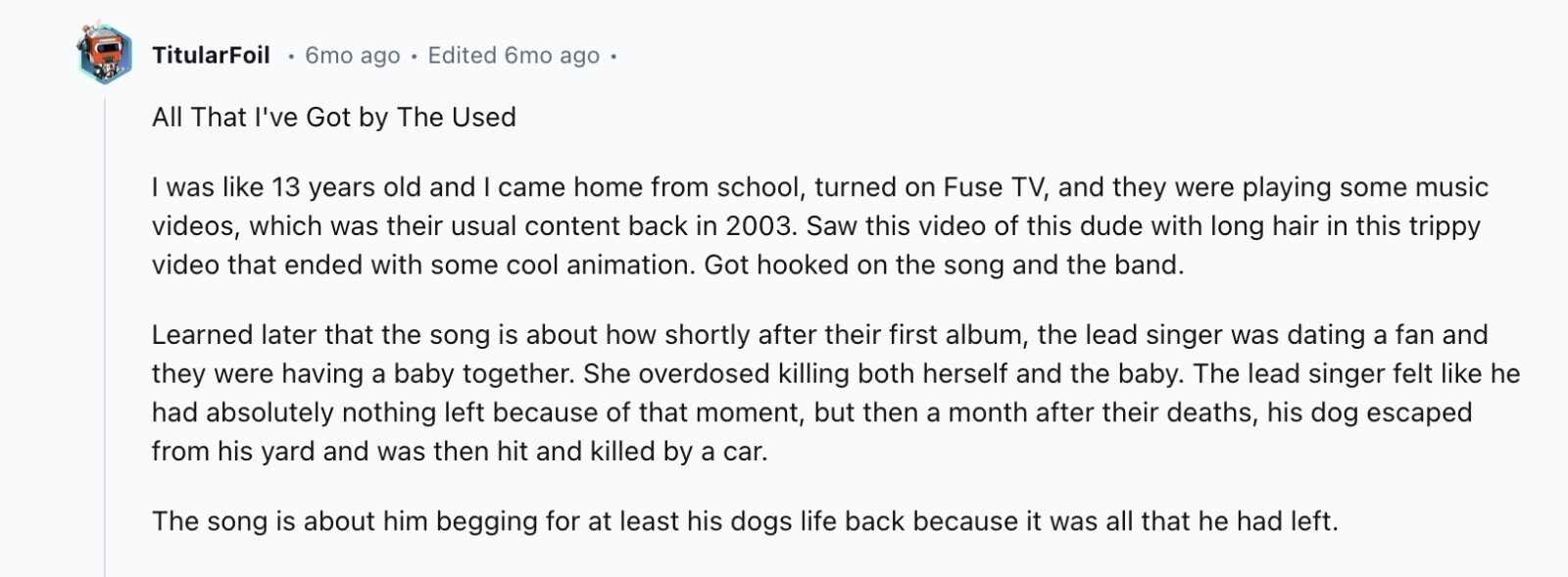Visit the TitularFoil username profile link
The image size is (1568, 577).
(211, 56)
